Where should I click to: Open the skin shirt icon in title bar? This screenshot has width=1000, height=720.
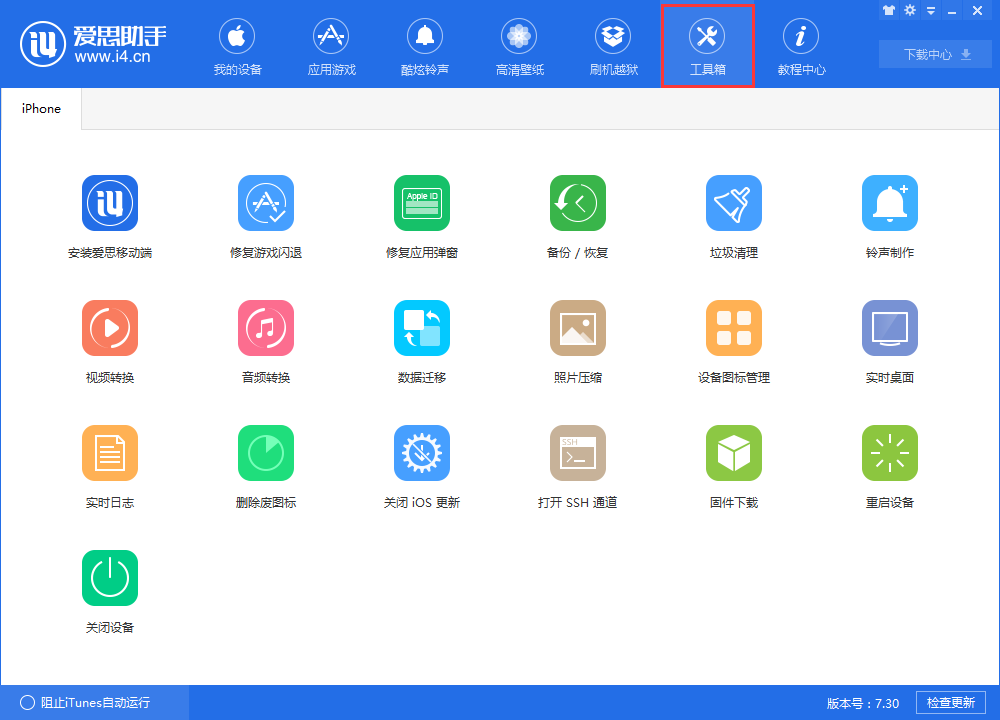[888, 10]
